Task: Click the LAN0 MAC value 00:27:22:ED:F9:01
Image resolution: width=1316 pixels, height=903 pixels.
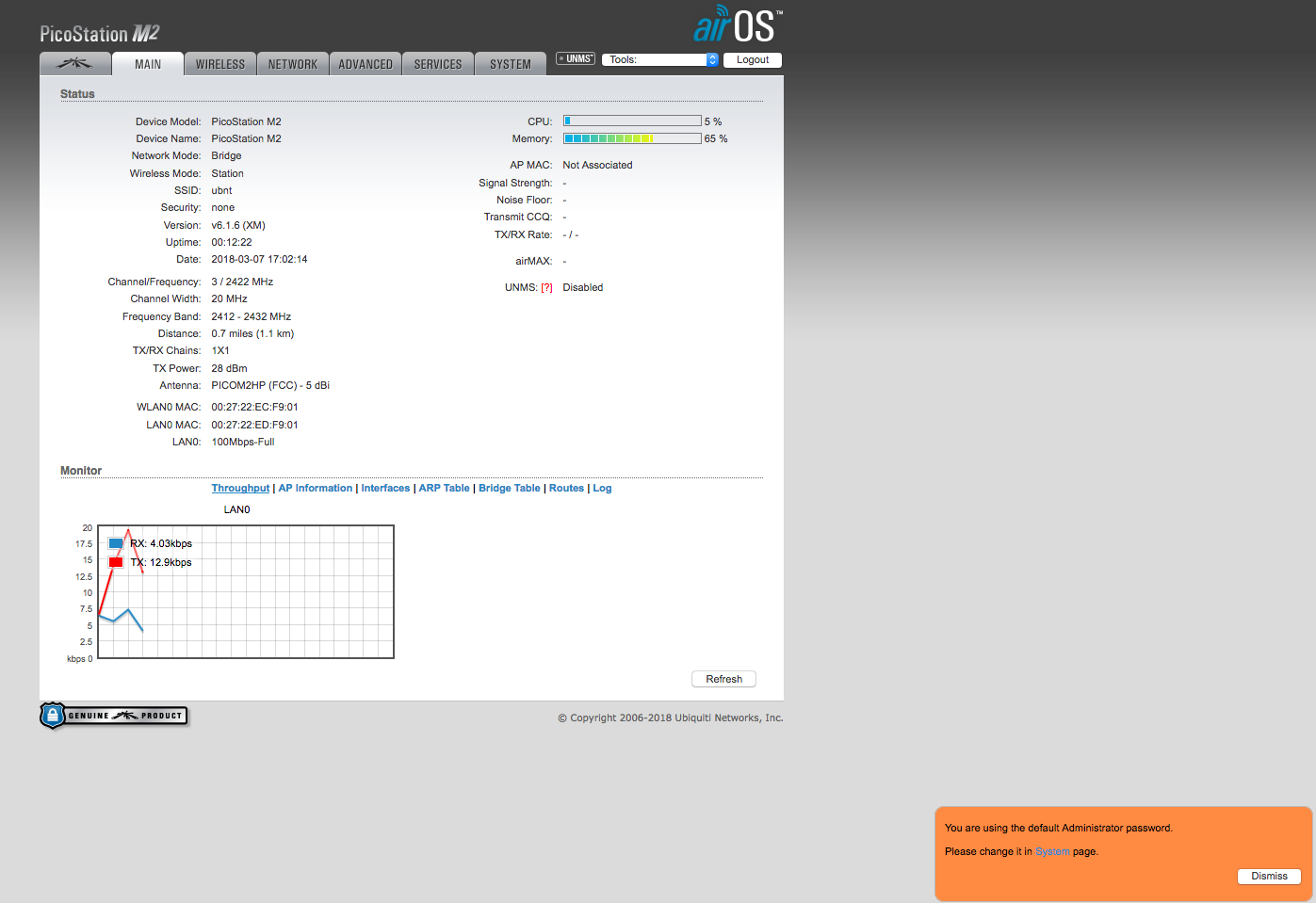Action: click(x=254, y=425)
